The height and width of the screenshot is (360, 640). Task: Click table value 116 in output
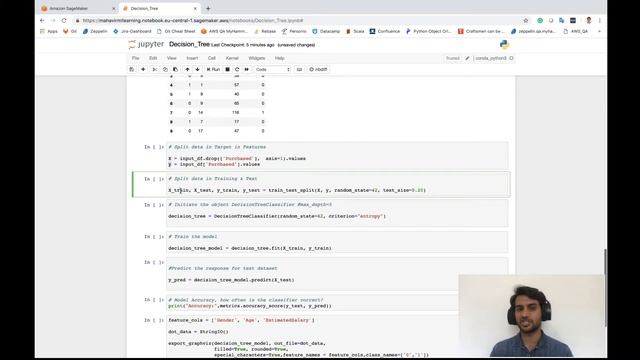pyautogui.click(x=236, y=113)
